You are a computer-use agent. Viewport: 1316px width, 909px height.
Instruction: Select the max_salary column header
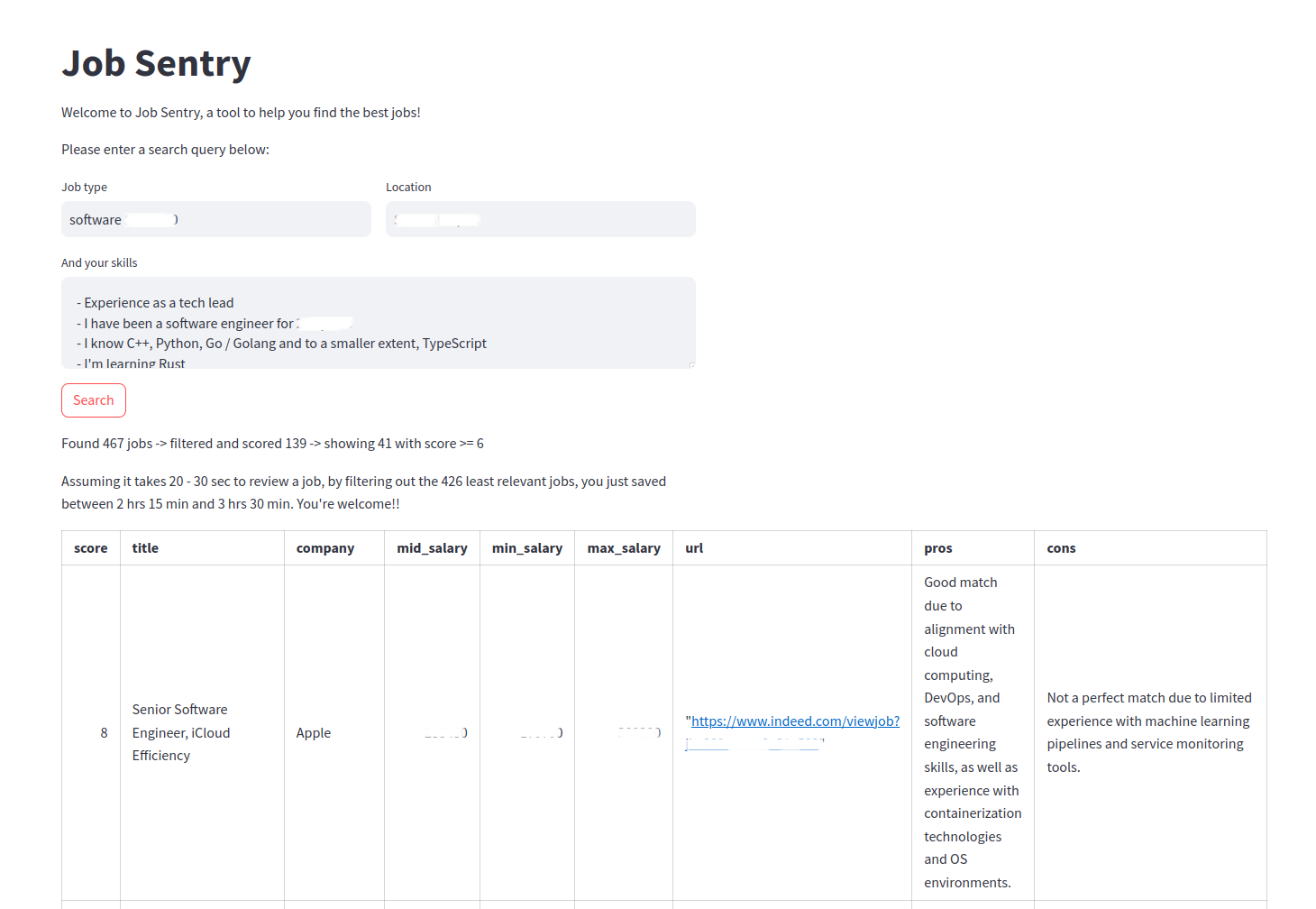click(x=624, y=548)
